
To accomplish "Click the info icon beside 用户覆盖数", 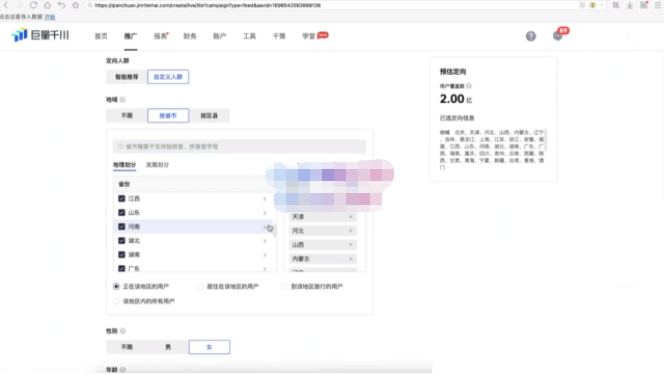I will tap(470, 86).
